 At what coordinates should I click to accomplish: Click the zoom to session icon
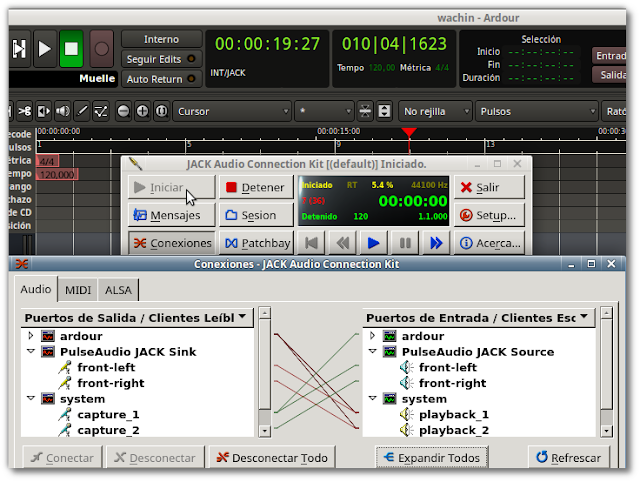click(162, 111)
